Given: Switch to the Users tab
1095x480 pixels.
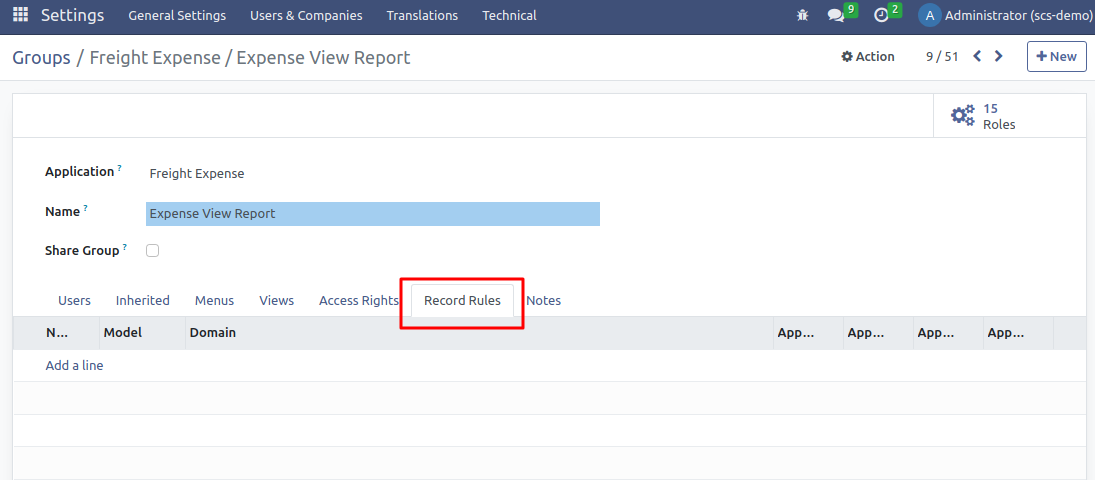Looking at the screenshot, I should (x=75, y=300).
